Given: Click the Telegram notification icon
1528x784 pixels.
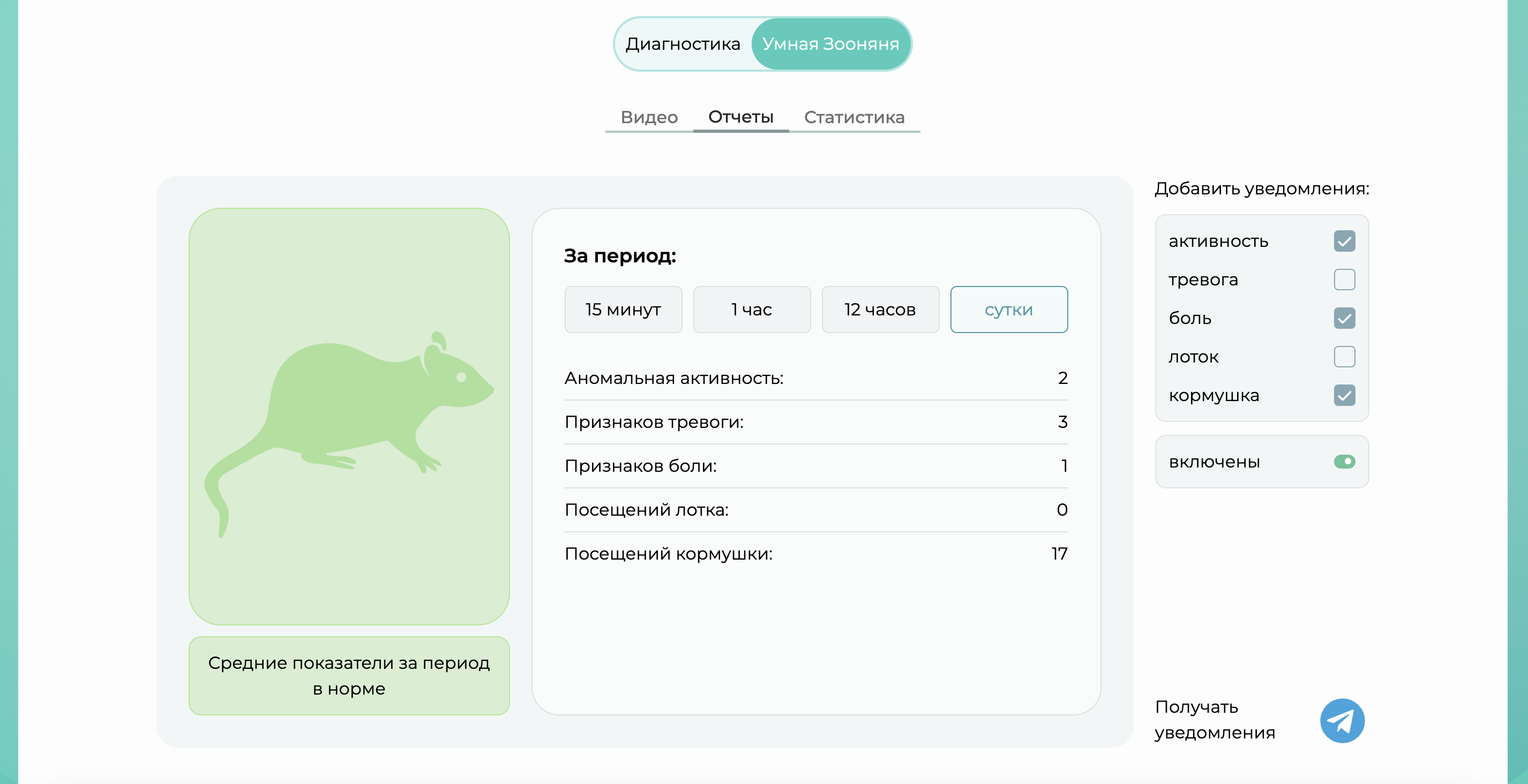Looking at the screenshot, I should (1342, 720).
